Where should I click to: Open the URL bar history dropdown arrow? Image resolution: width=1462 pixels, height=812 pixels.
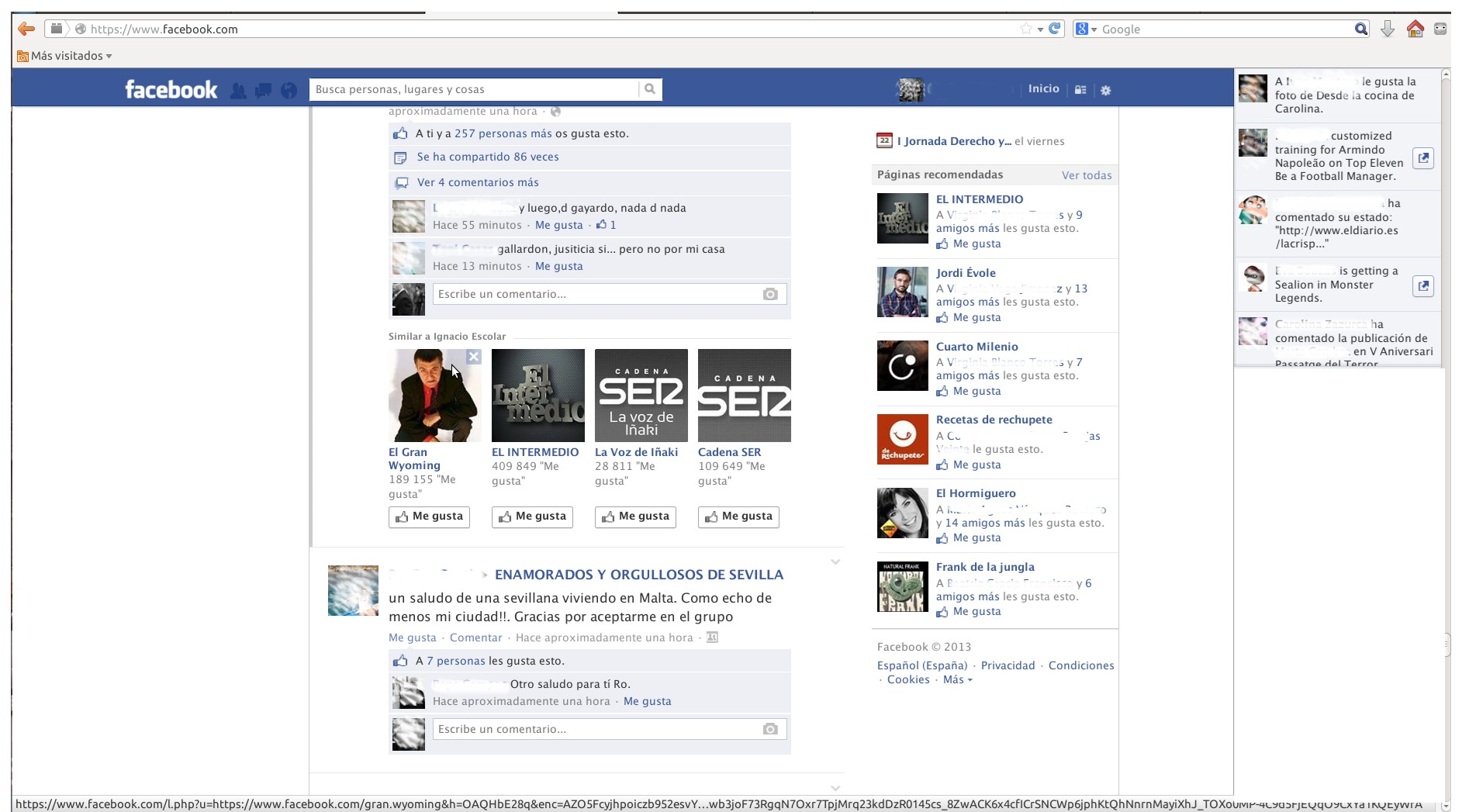click(x=1040, y=29)
